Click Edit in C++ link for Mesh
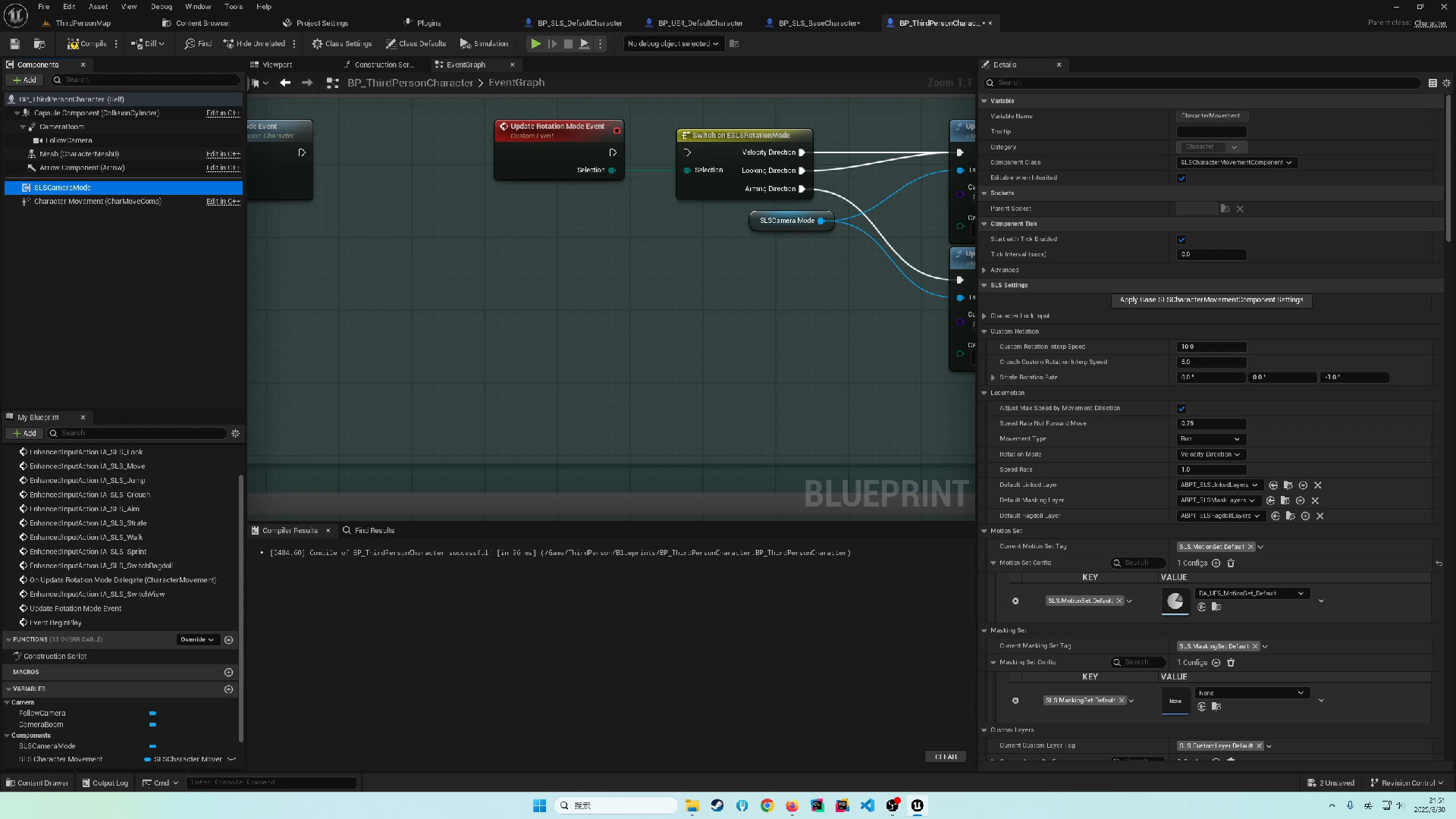This screenshot has height=819, width=1456. point(223,154)
